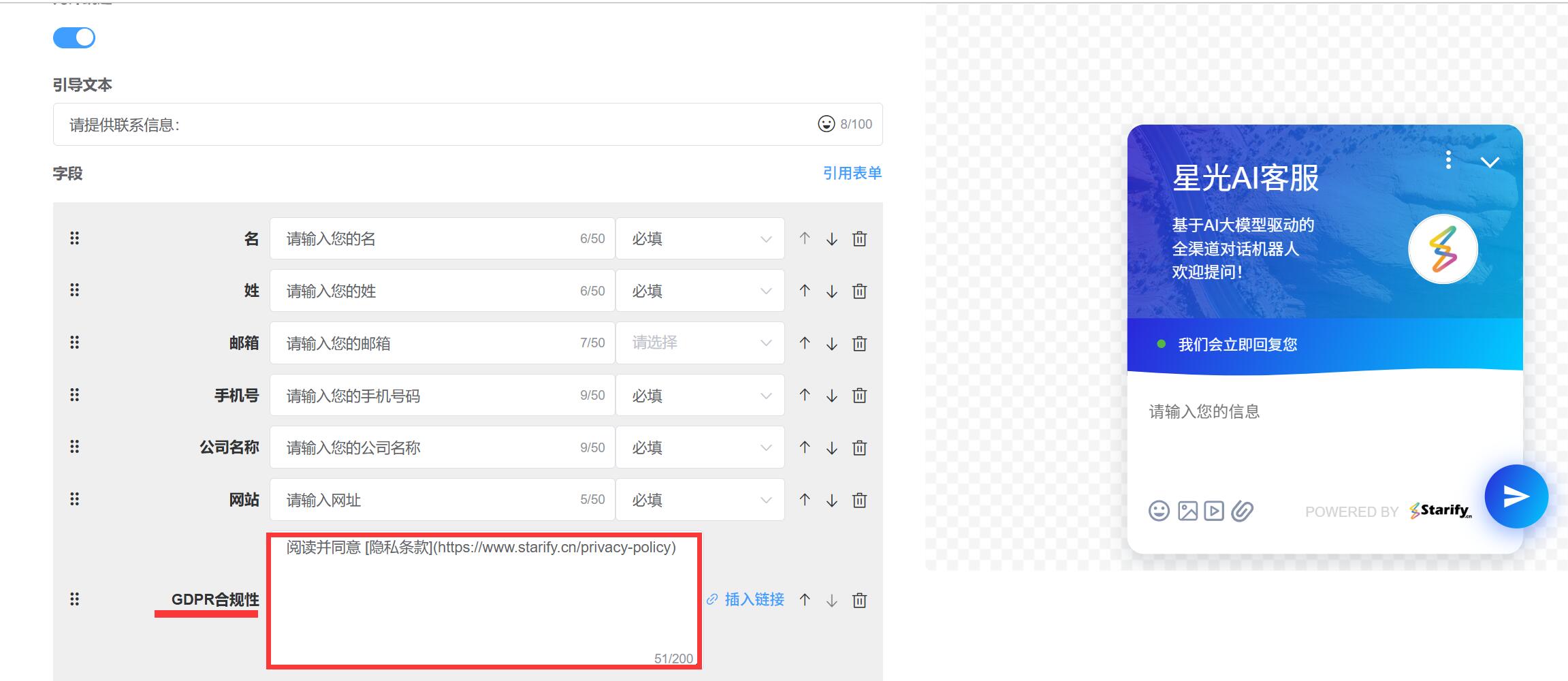Delete the 名 field row
Viewport: 1568px width, 681px height.
[x=859, y=239]
